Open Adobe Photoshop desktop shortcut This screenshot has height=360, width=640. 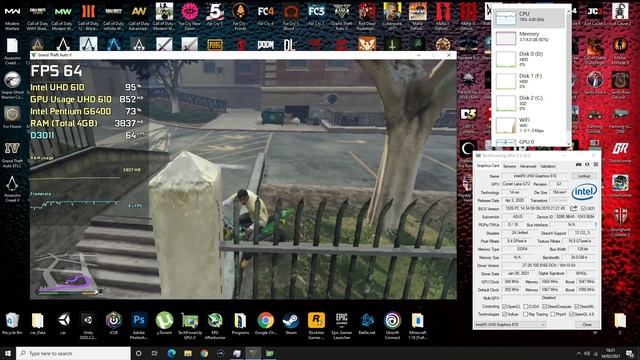click(139, 325)
